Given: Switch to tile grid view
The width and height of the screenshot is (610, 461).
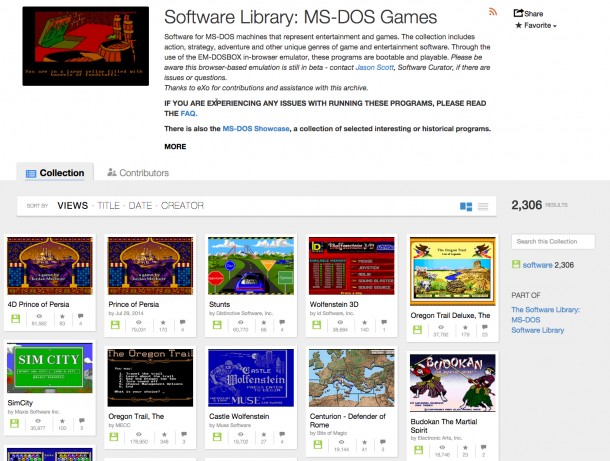Looking at the screenshot, I should [466, 206].
